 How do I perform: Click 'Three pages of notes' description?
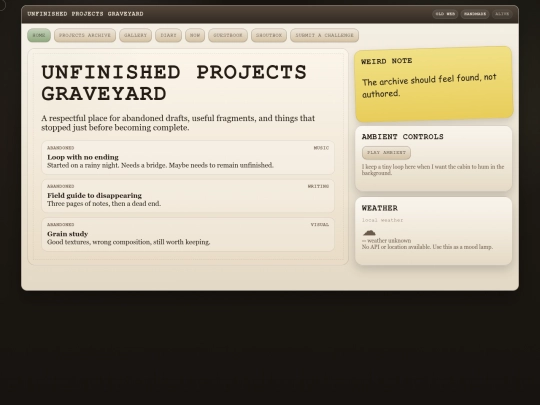[104, 204]
